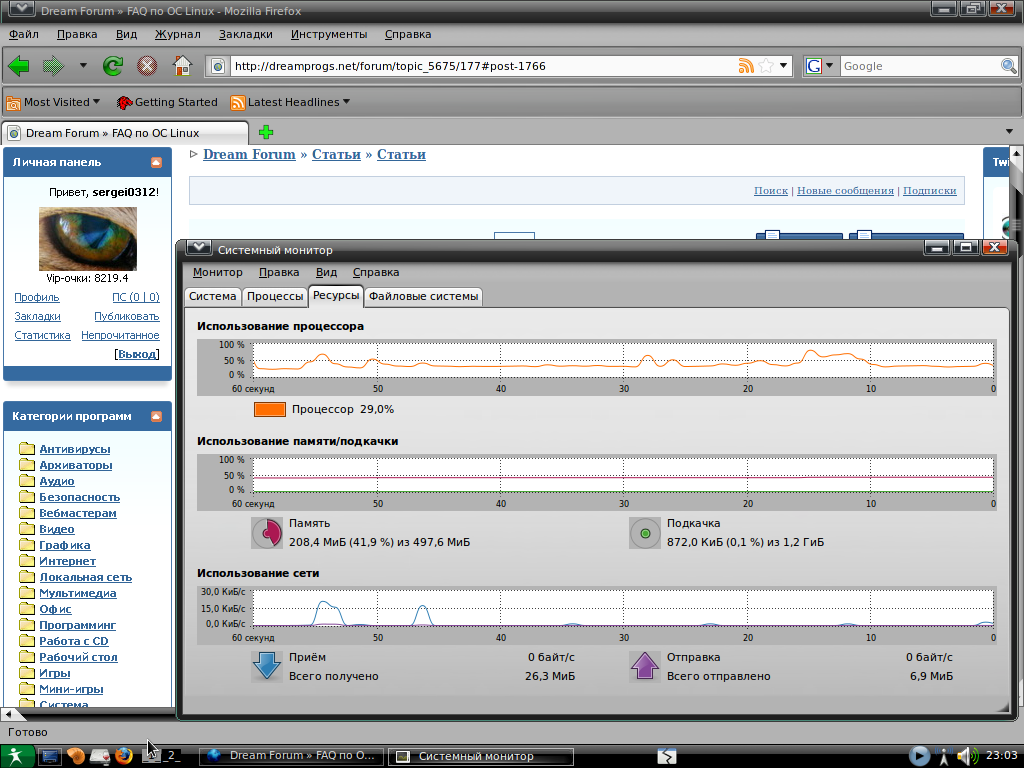Switch to the Процессы tab
Image resolution: width=1024 pixels, height=768 pixels.
tap(275, 296)
